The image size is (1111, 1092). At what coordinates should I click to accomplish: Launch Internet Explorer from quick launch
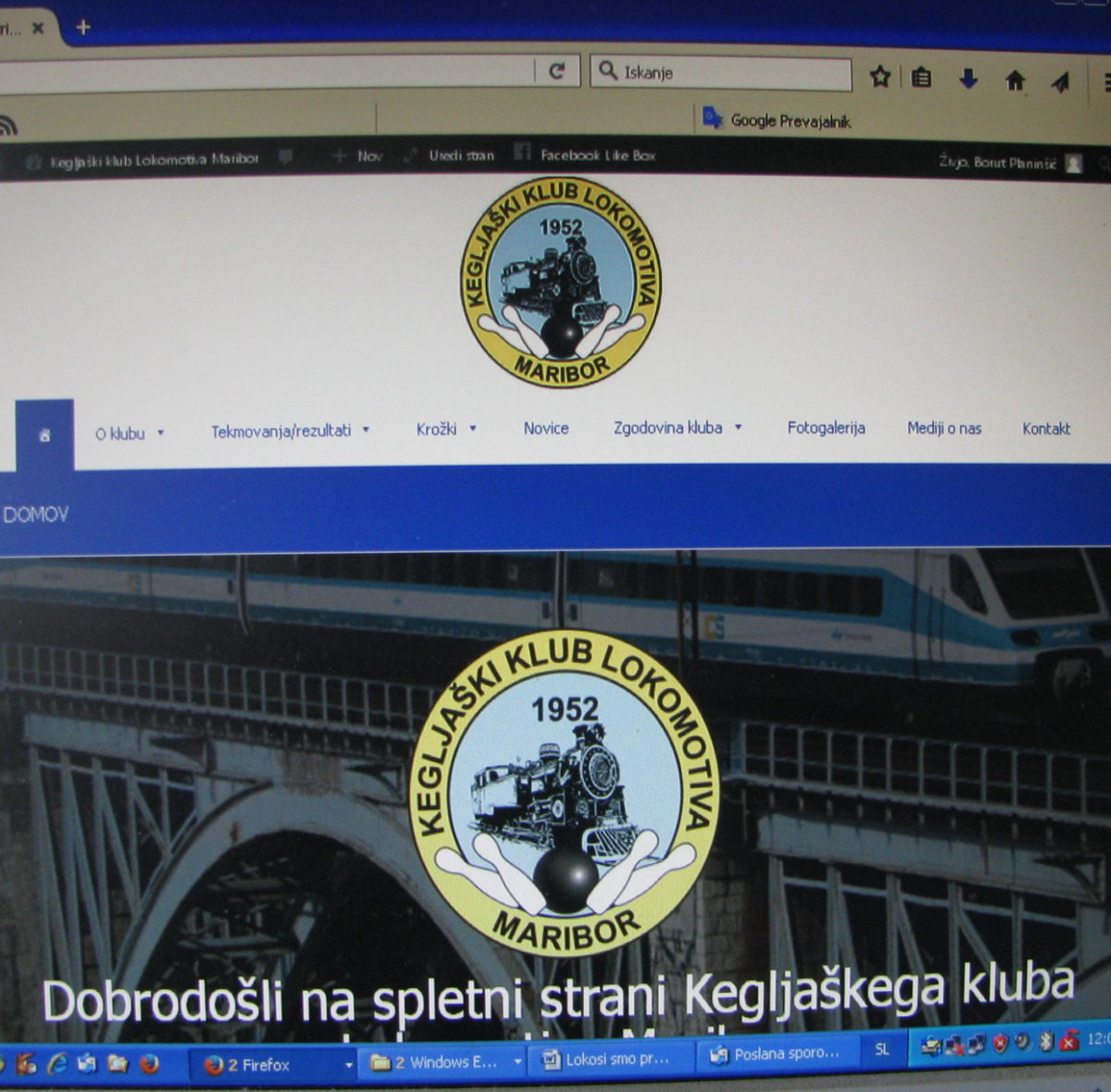pyautogui.click(x=57, y=1063)
